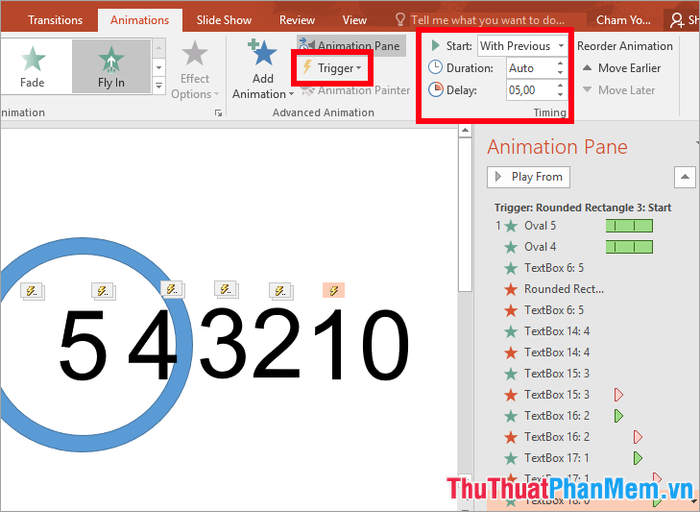700x512 pixels.
Task: Click the Share person icon
Action: point(677,20)
